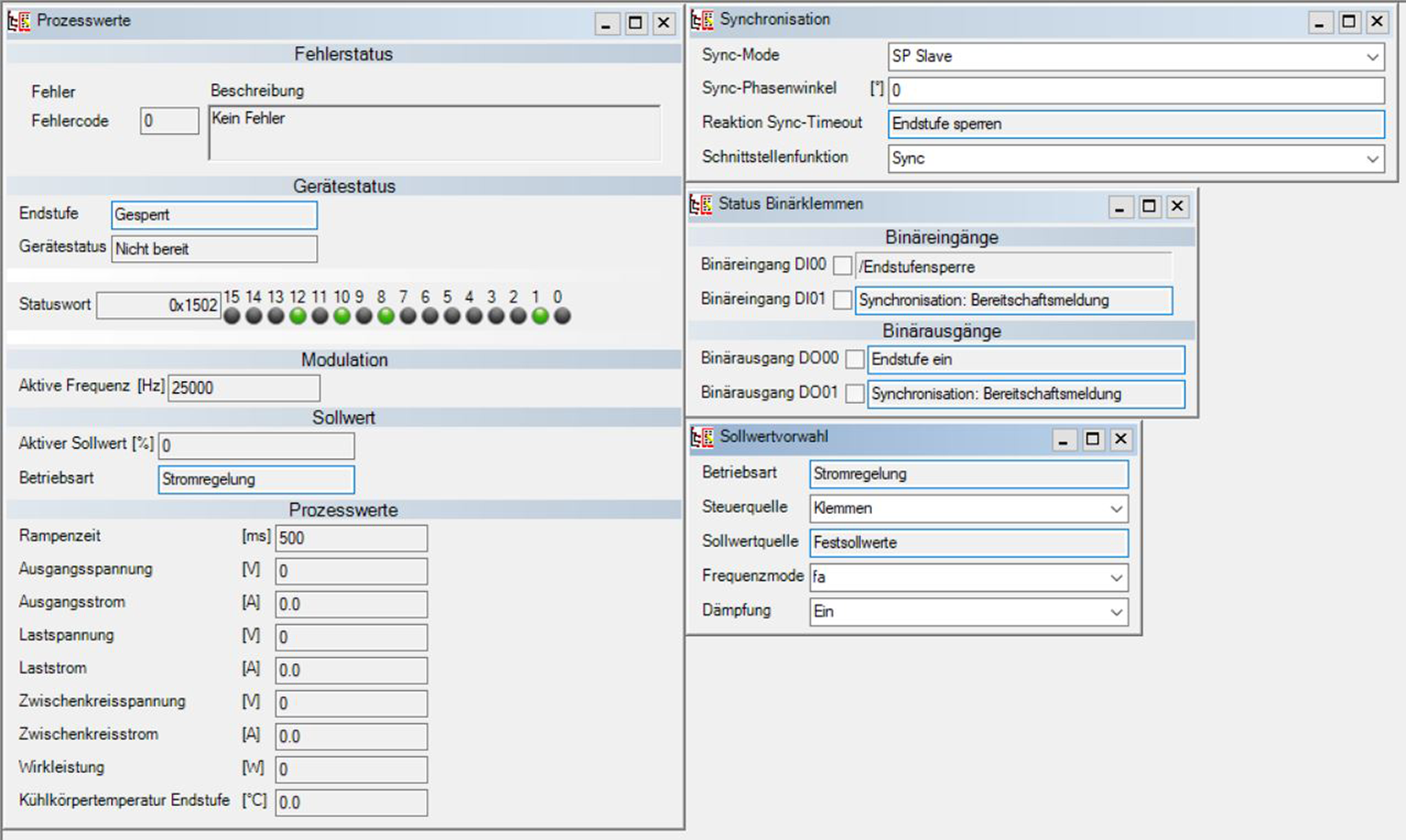1406x840 pixels.
Task: Click status word bit 12 LED
Action: coord(298,316)
